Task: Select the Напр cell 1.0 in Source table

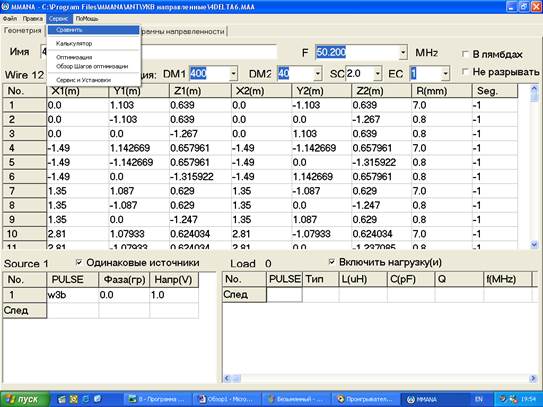Action: 174,295
